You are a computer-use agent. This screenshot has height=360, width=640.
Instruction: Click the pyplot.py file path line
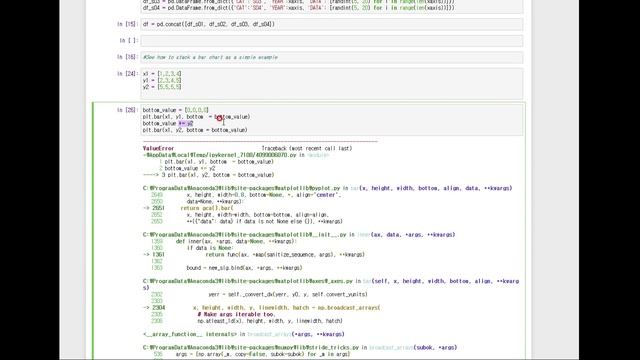pyautogui.click(x=327, y=188)
